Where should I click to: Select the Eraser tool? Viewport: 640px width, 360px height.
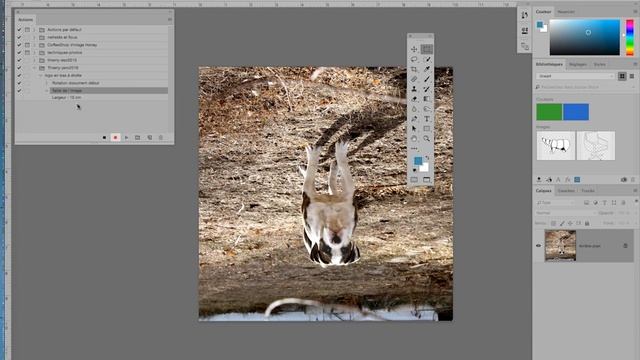414,99
